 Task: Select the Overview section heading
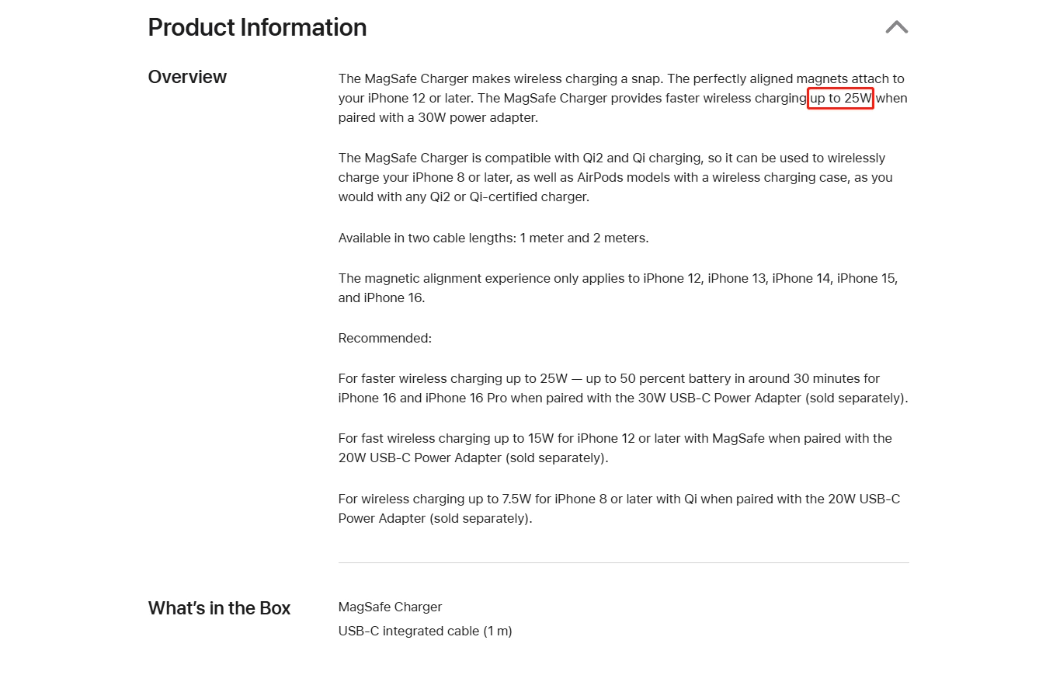187,77
